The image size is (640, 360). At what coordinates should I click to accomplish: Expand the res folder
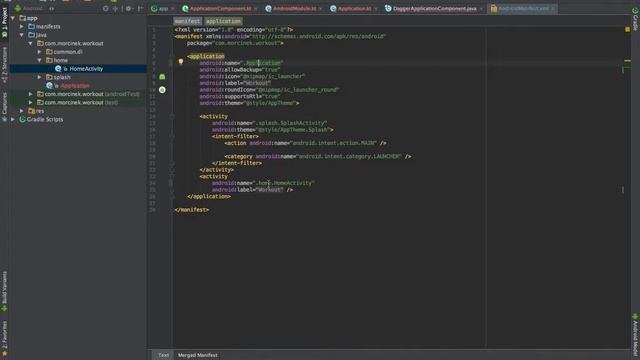(x=22, y=111)
